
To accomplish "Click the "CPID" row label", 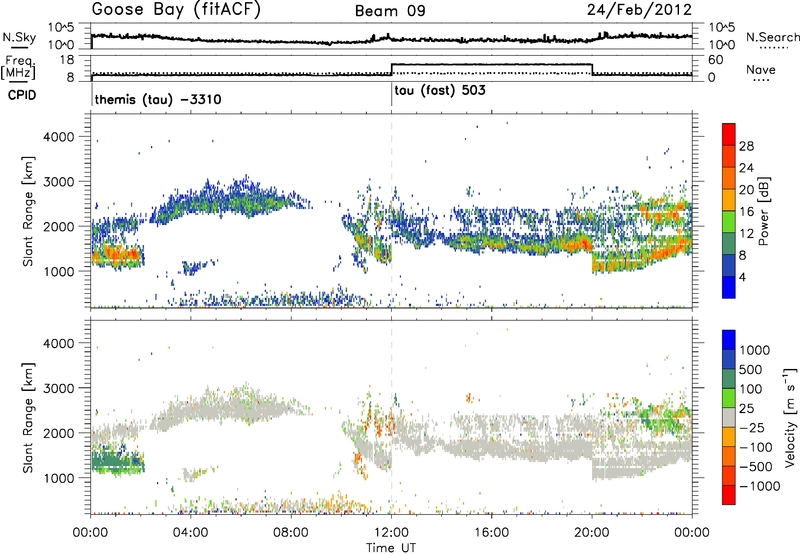I will pos(22,95).
